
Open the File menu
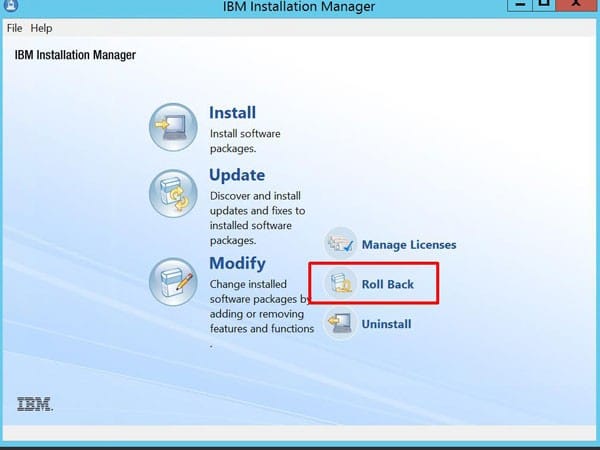[x=15, y=28]
